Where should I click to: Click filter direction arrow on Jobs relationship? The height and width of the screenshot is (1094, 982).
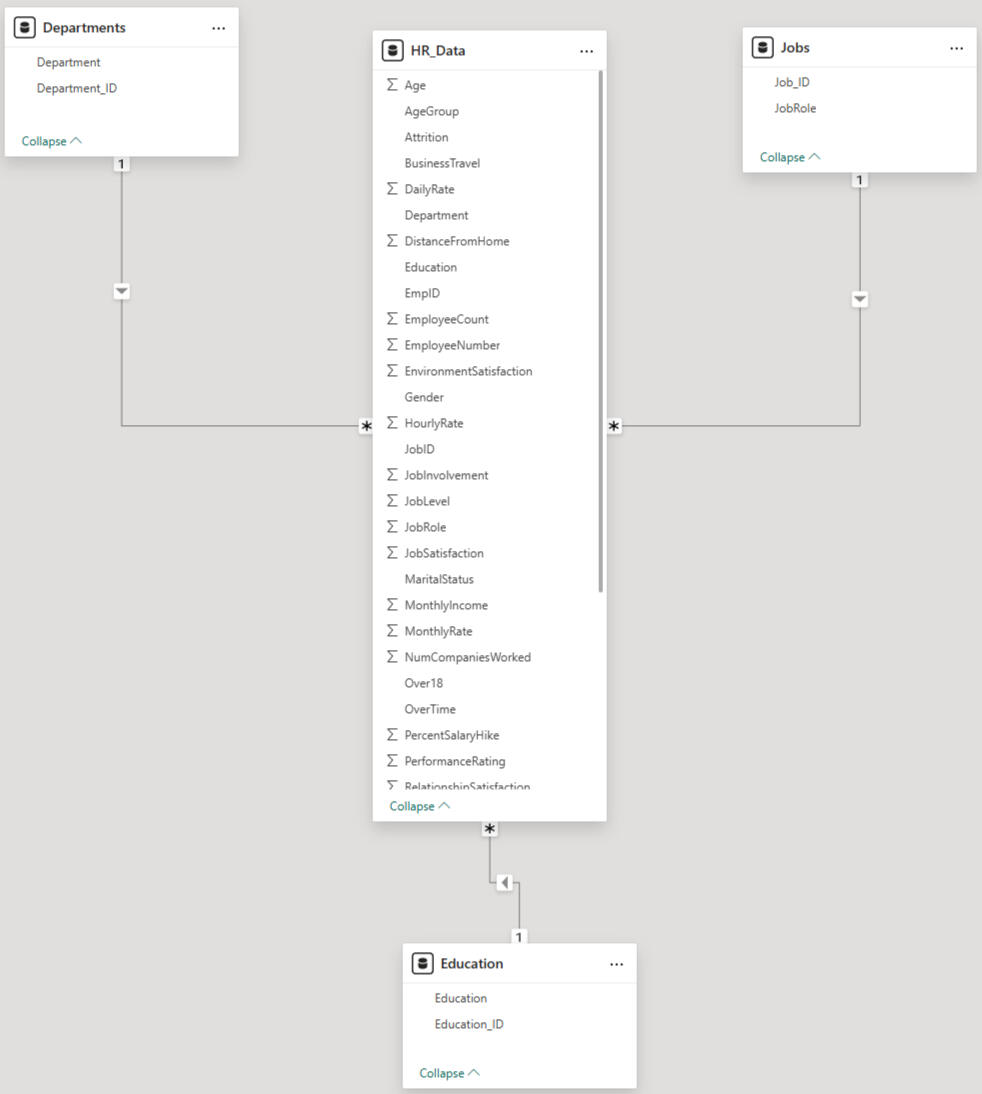click(860, 299)
